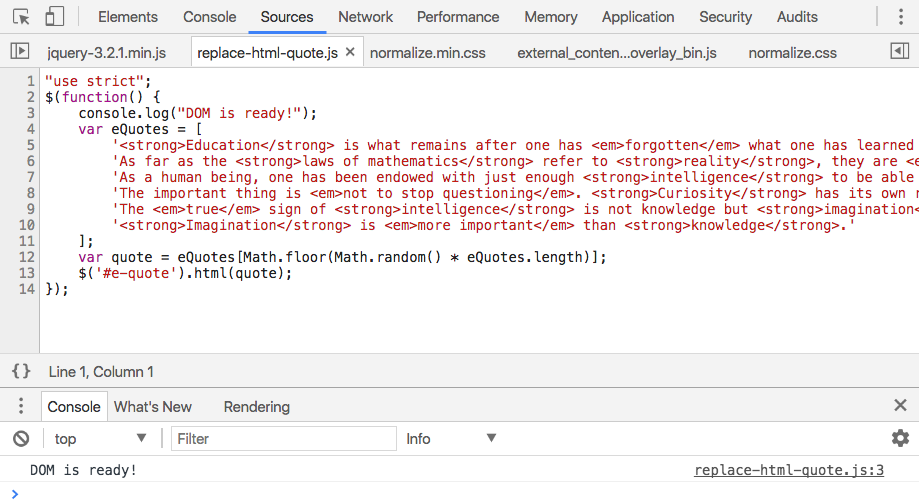Click the line starting 'As a human being
Screen dimensions: 919x502
[x=515, y=177]
